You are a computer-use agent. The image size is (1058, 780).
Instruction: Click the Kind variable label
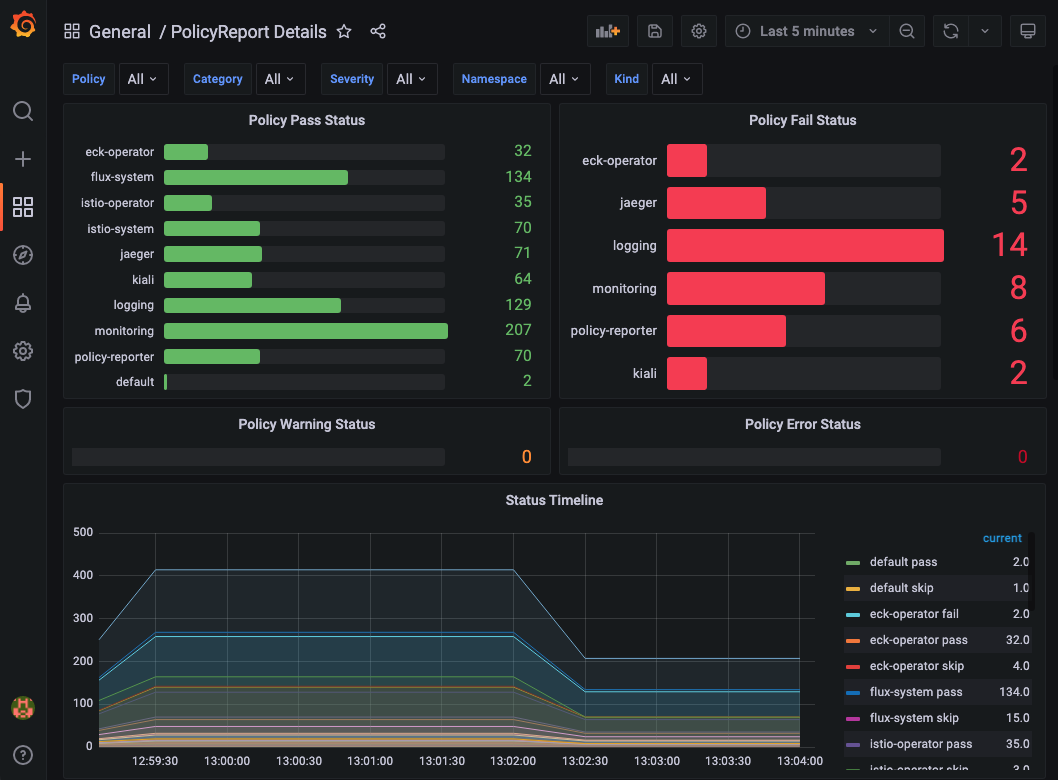coord(627,78)
